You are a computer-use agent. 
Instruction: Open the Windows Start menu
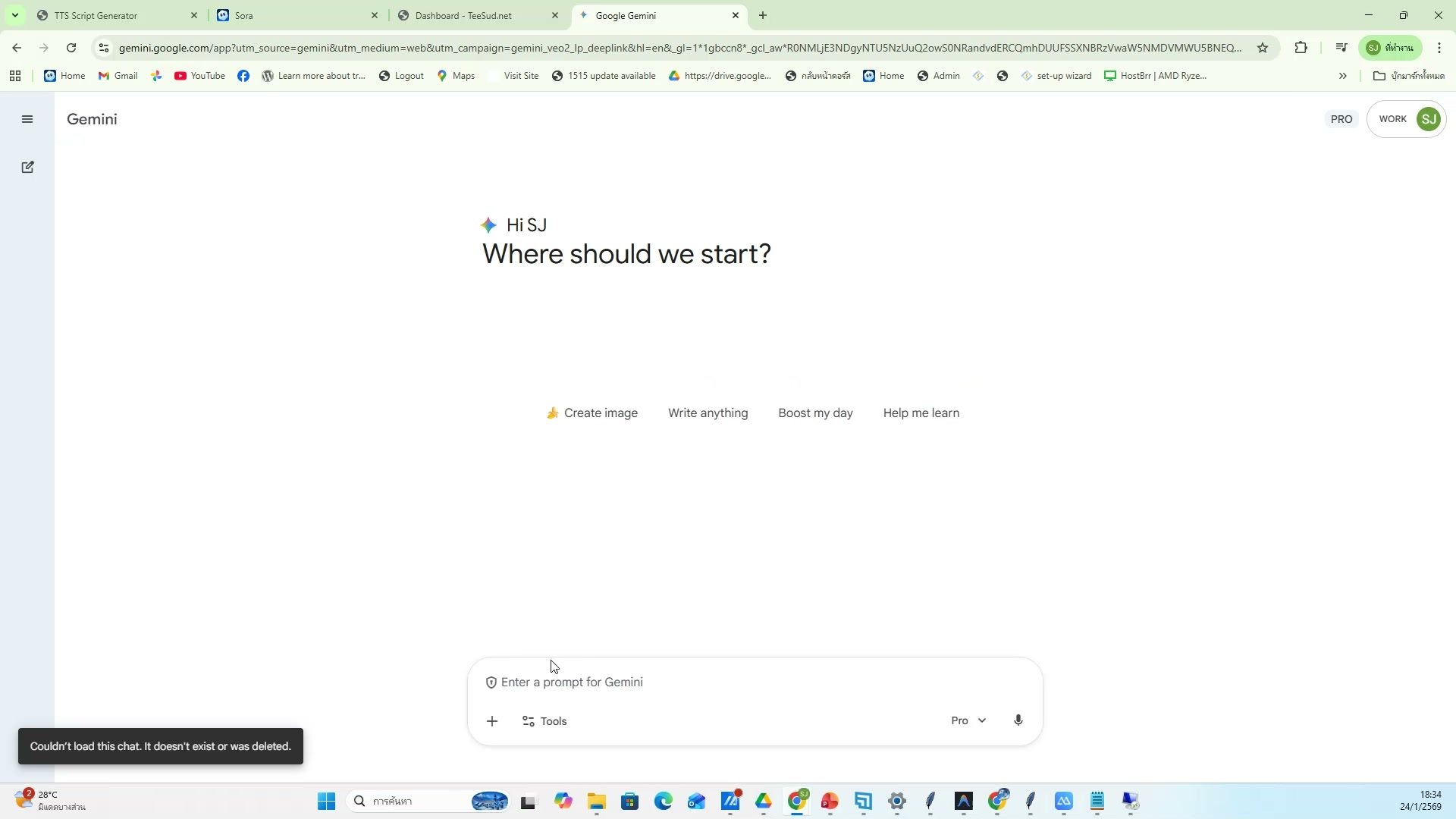[x=326, y=802]
